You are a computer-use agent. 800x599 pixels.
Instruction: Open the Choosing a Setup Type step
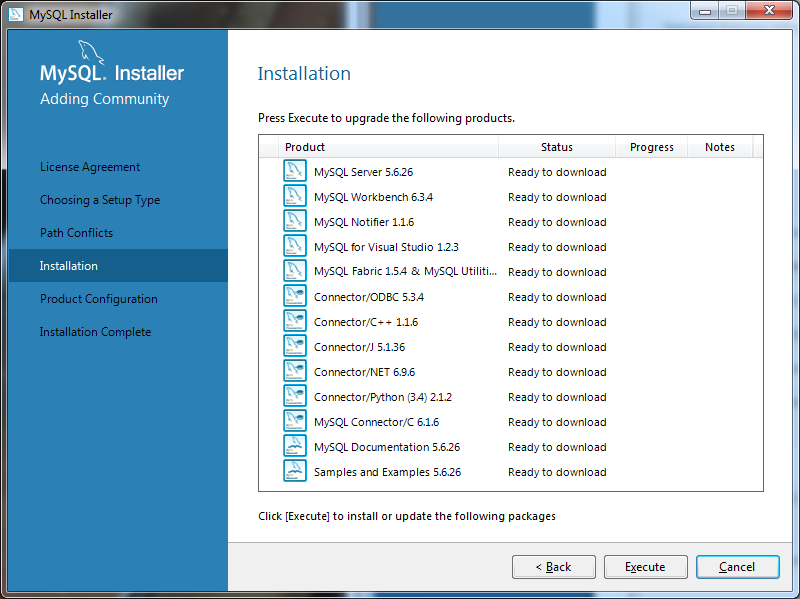(x=100, y=200)
